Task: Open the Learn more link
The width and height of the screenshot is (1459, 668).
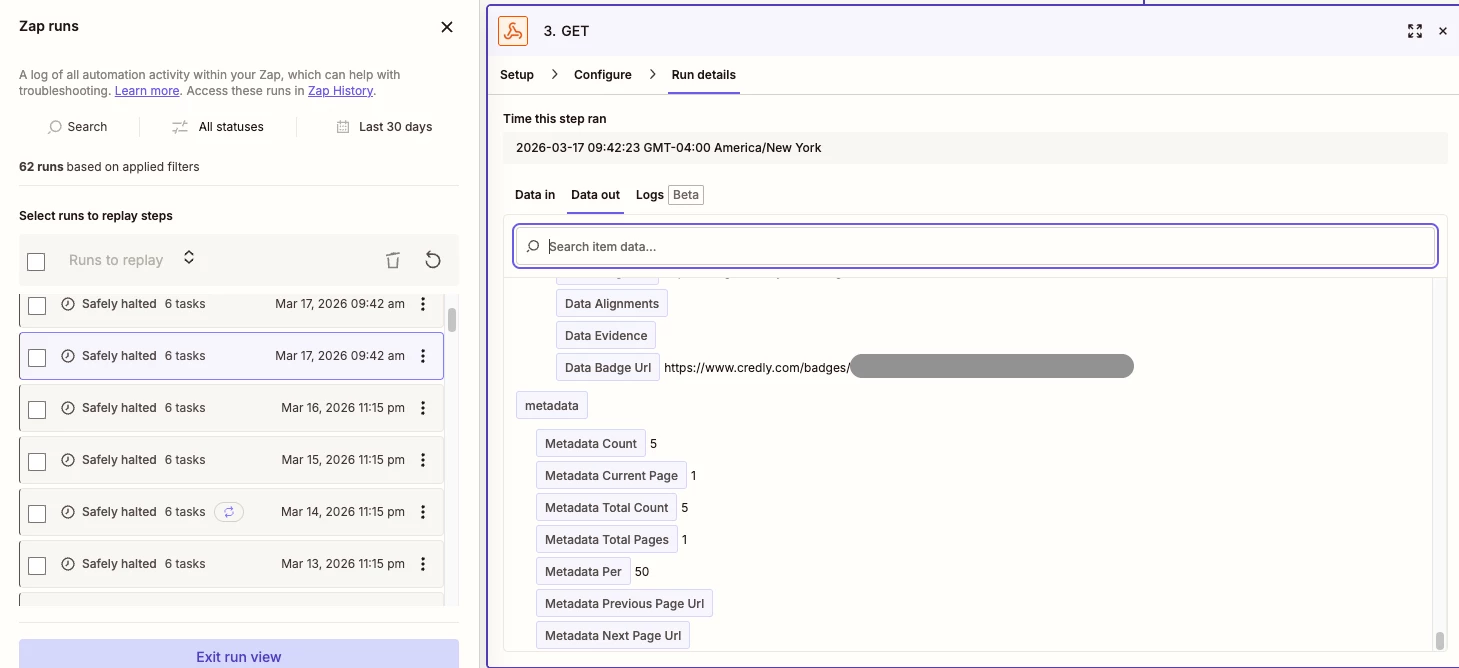Action: (x=147, y=91)
